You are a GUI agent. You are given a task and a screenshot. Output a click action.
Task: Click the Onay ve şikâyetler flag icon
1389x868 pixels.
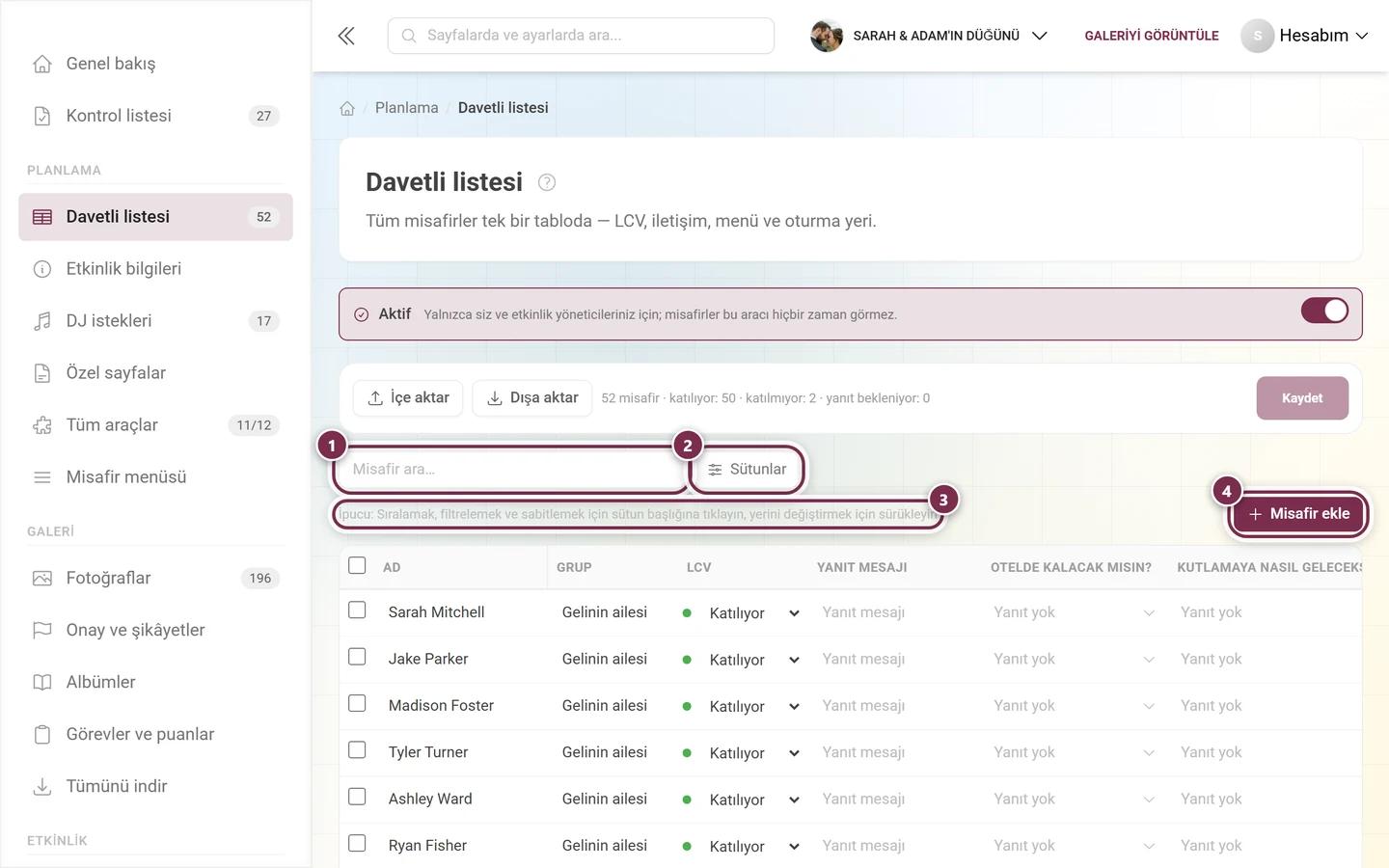click(42, 631)
